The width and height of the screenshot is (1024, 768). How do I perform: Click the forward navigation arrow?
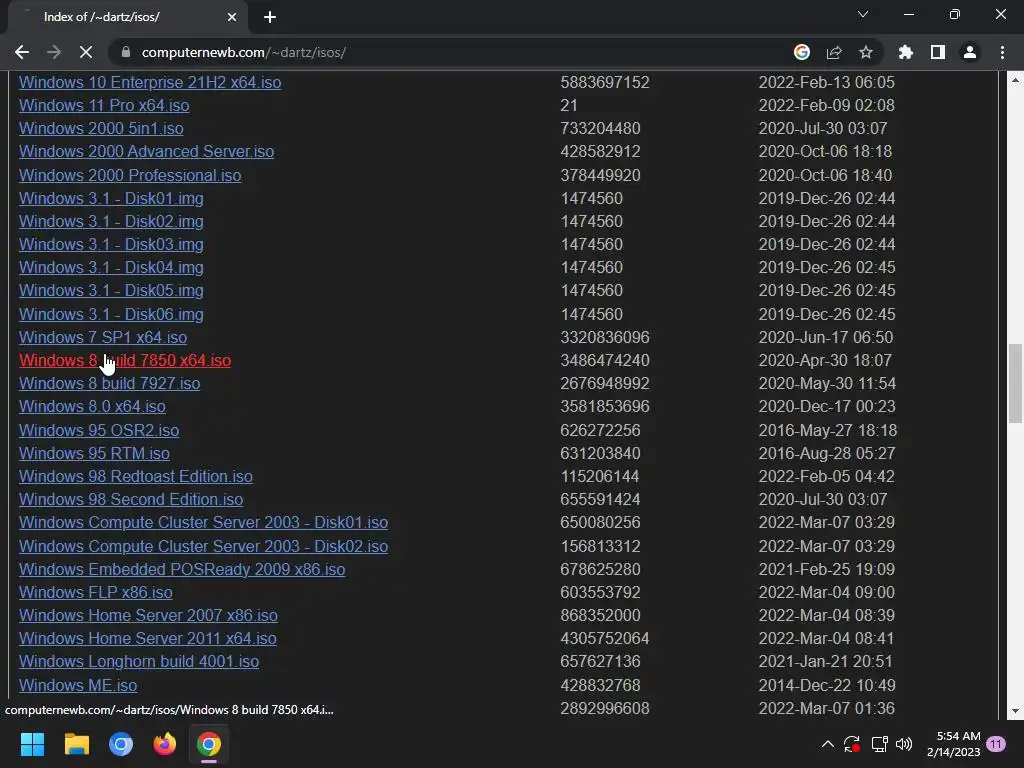point(54,52)
